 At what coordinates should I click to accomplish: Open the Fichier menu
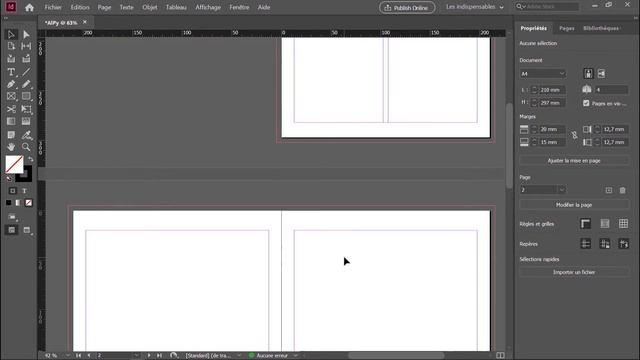pyautogui.click(x=53, y=7)
